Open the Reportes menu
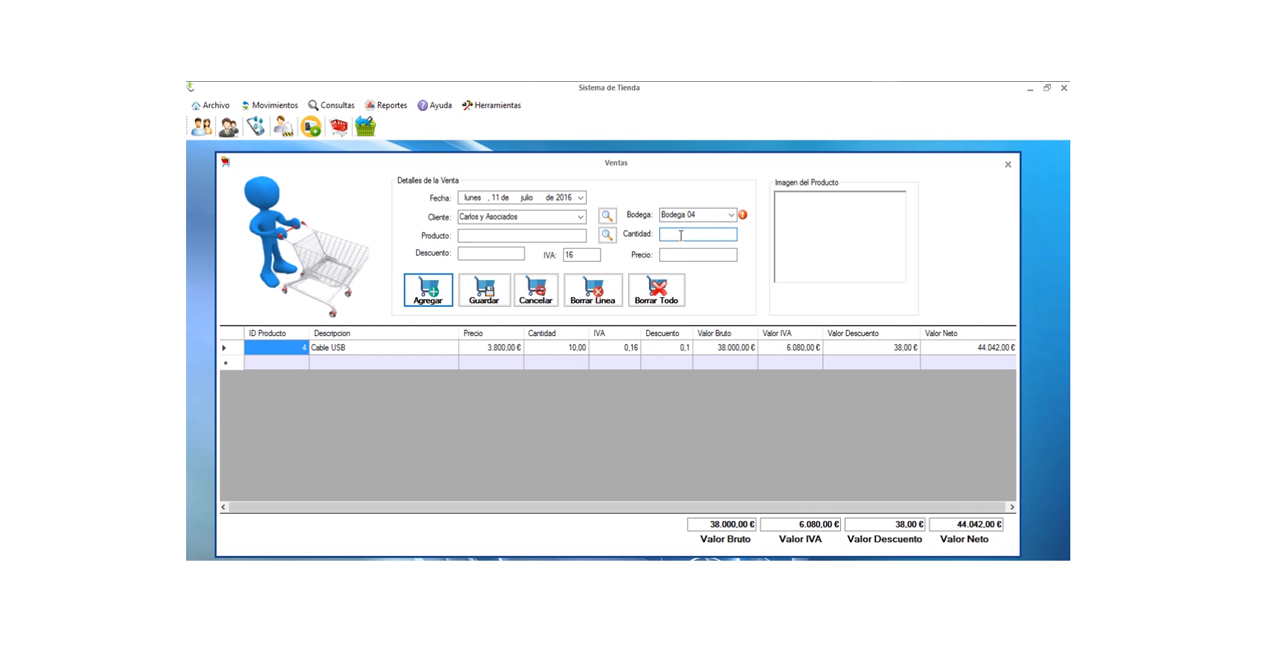Viewport: 1284px width, 661px height. (386, 105)
